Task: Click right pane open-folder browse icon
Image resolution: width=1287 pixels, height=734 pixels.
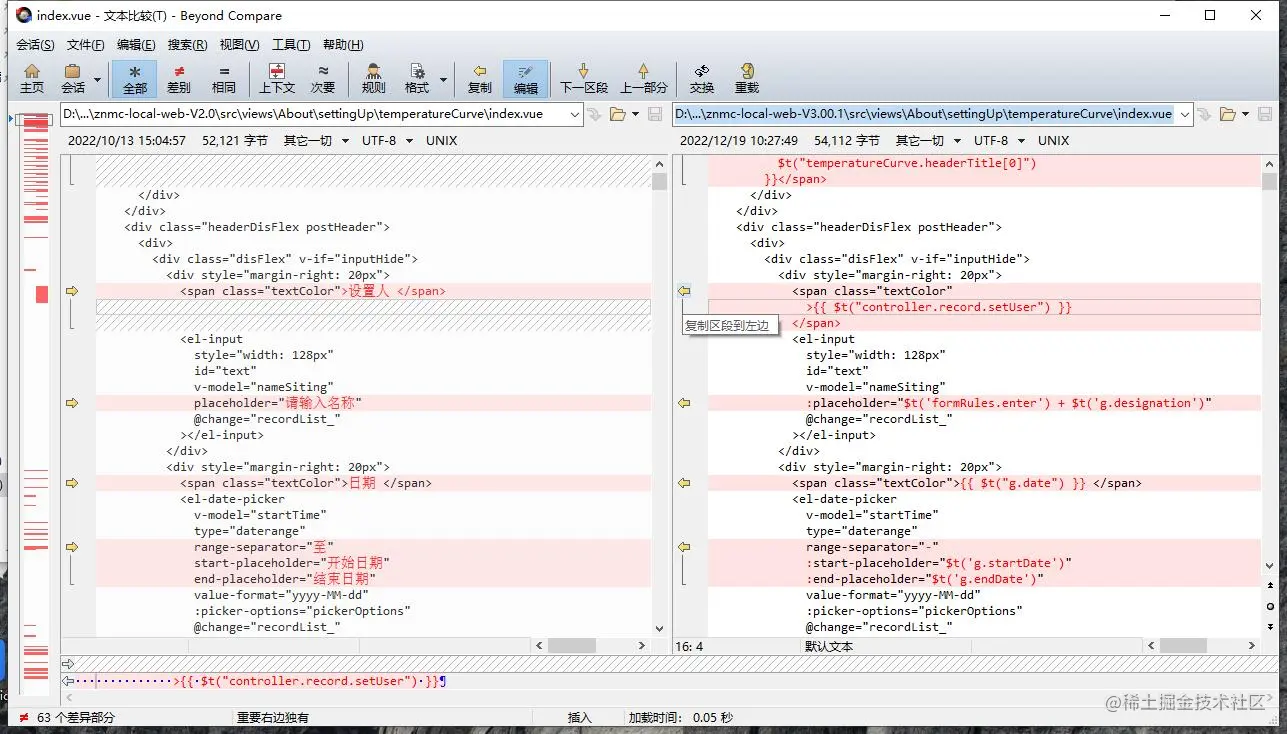Action: (1228, 114)
